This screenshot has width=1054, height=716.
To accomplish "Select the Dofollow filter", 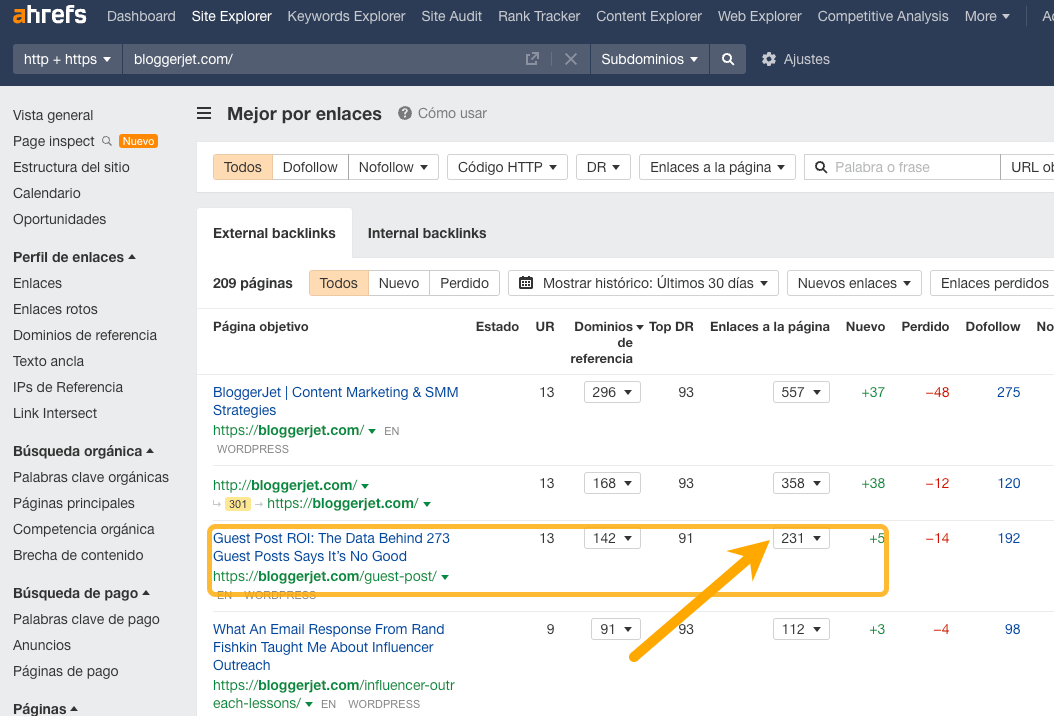I will coord(310,167).
